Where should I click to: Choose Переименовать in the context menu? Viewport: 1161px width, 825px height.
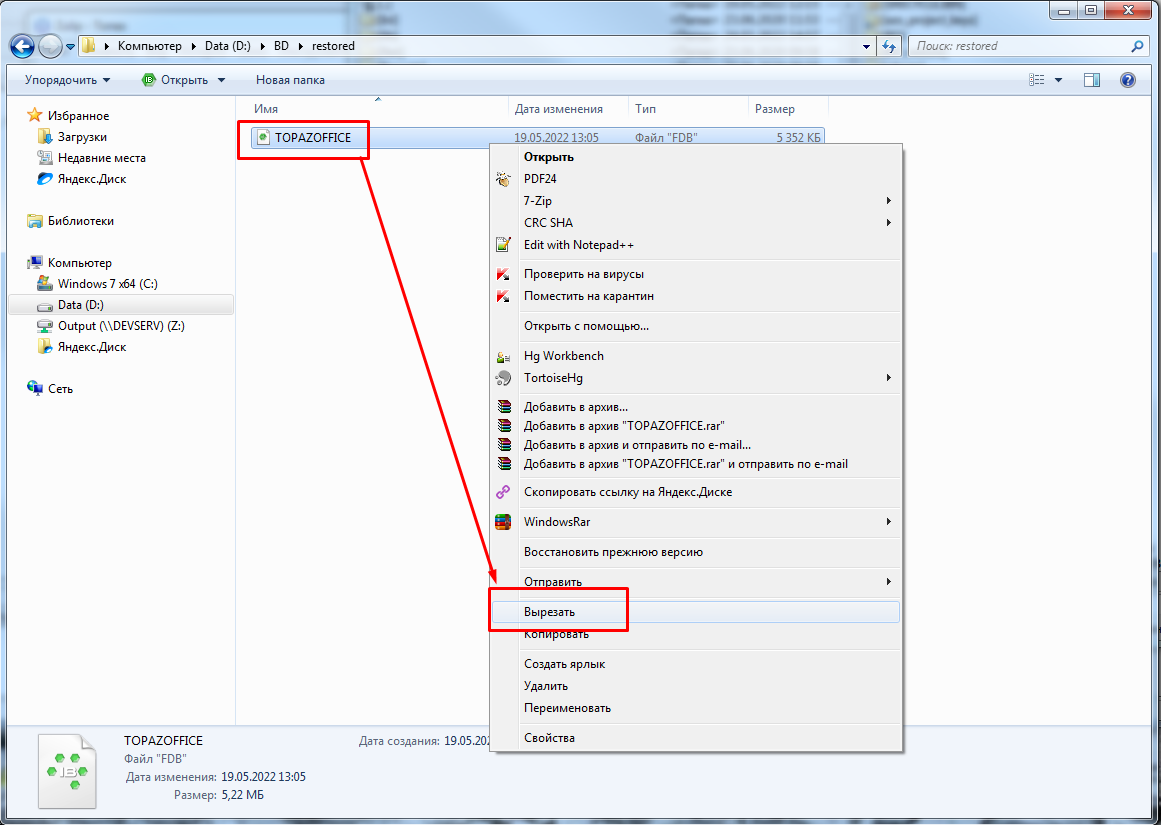point(696,708)
